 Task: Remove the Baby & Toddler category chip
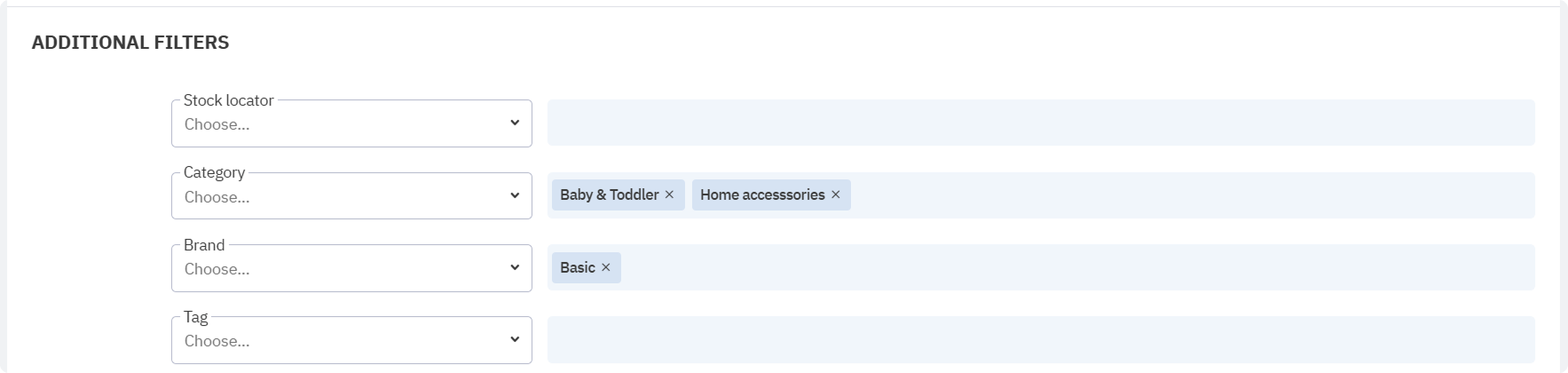point(669,194)
